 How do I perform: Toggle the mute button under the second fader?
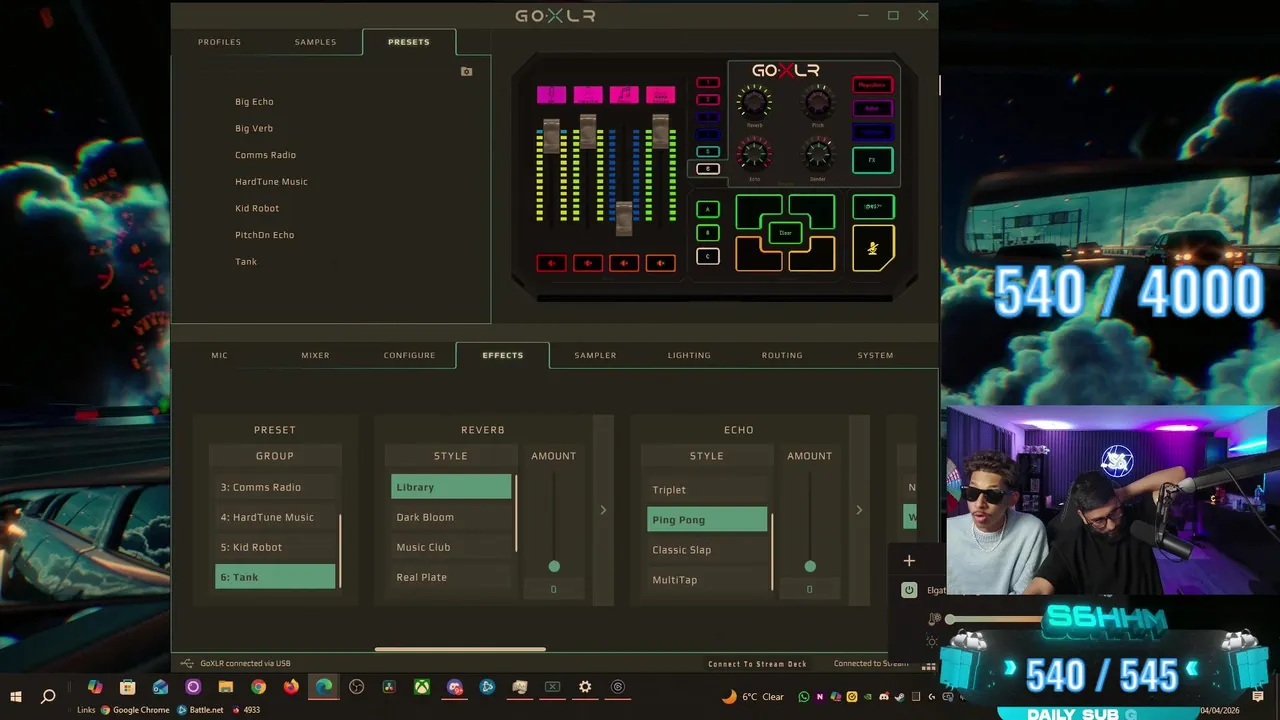pos(588,263)
